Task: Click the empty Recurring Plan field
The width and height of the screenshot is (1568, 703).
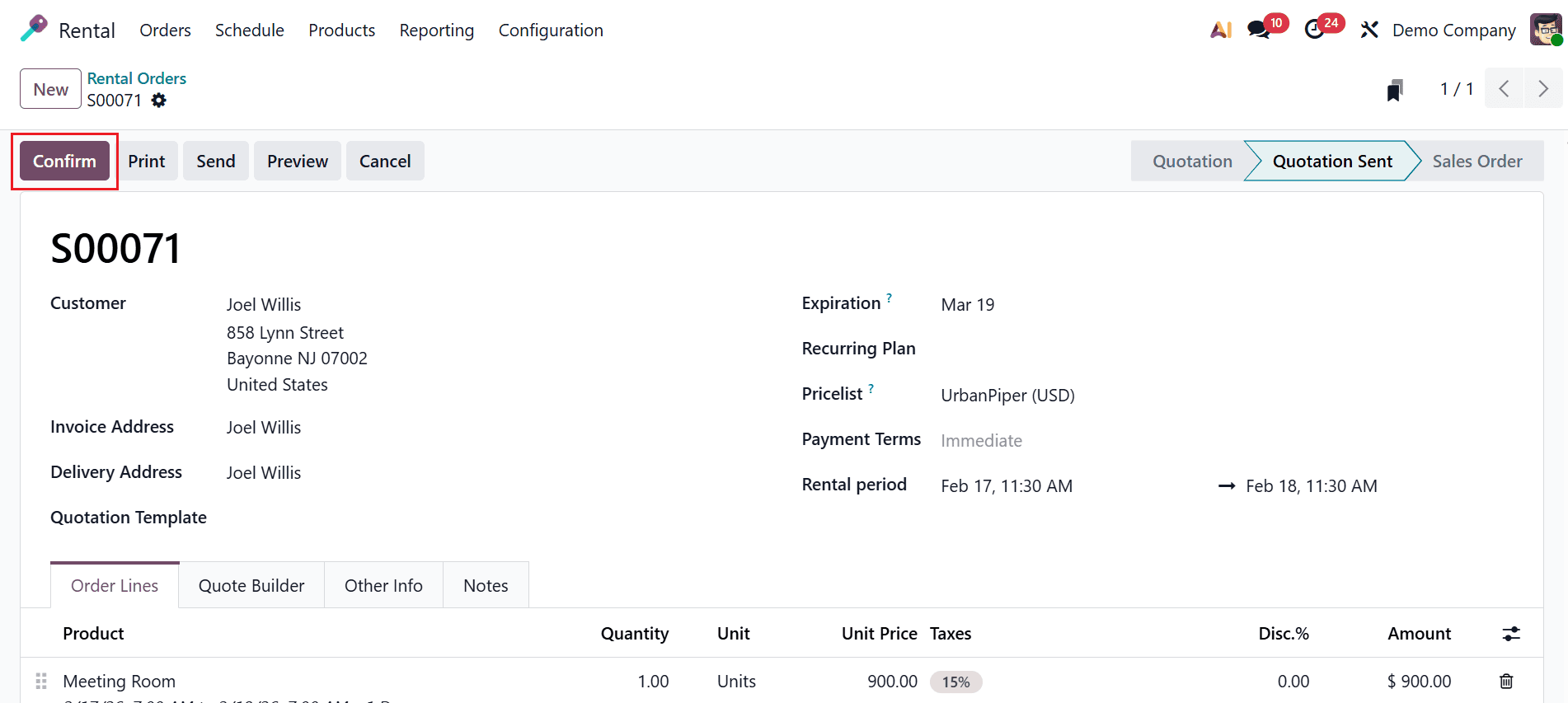Action: (1228, 349)
